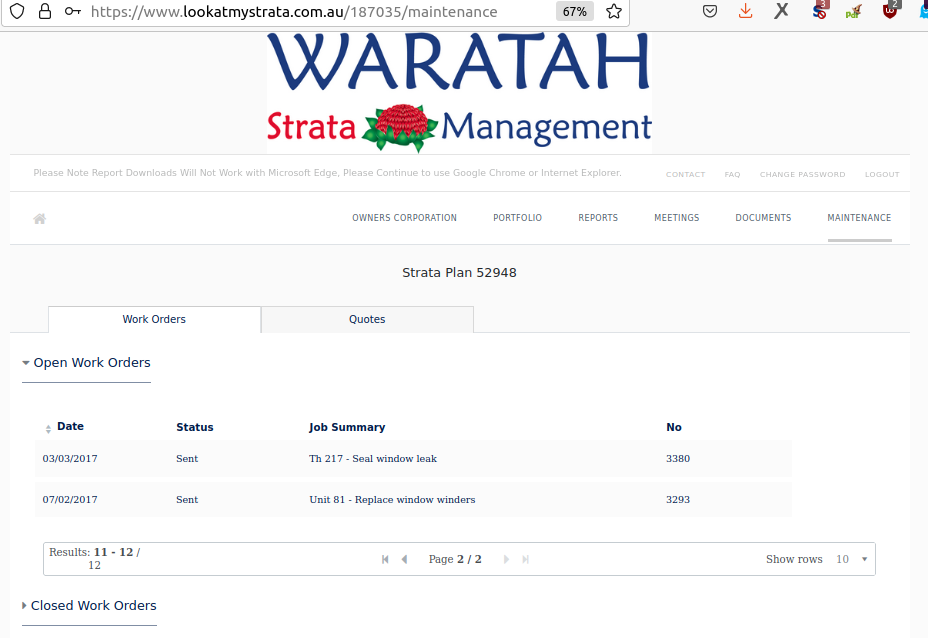Open the Pocket save icon
This screenshot has height=638, width=928.
(x=710, y=11)
